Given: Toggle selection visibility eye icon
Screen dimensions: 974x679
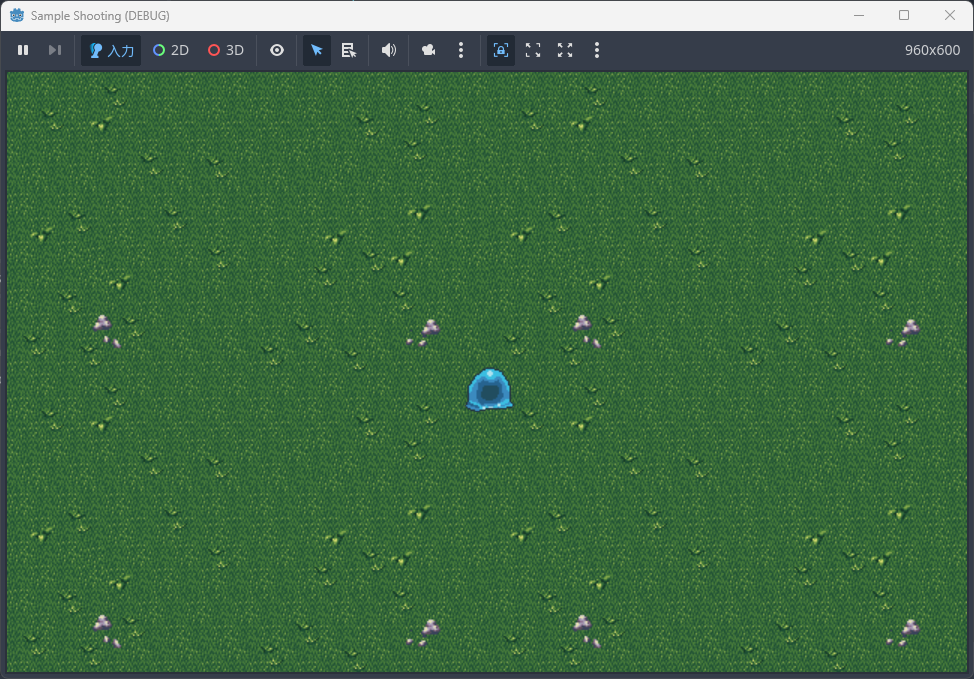Looking at the screenshot, I should coord(277,50).
